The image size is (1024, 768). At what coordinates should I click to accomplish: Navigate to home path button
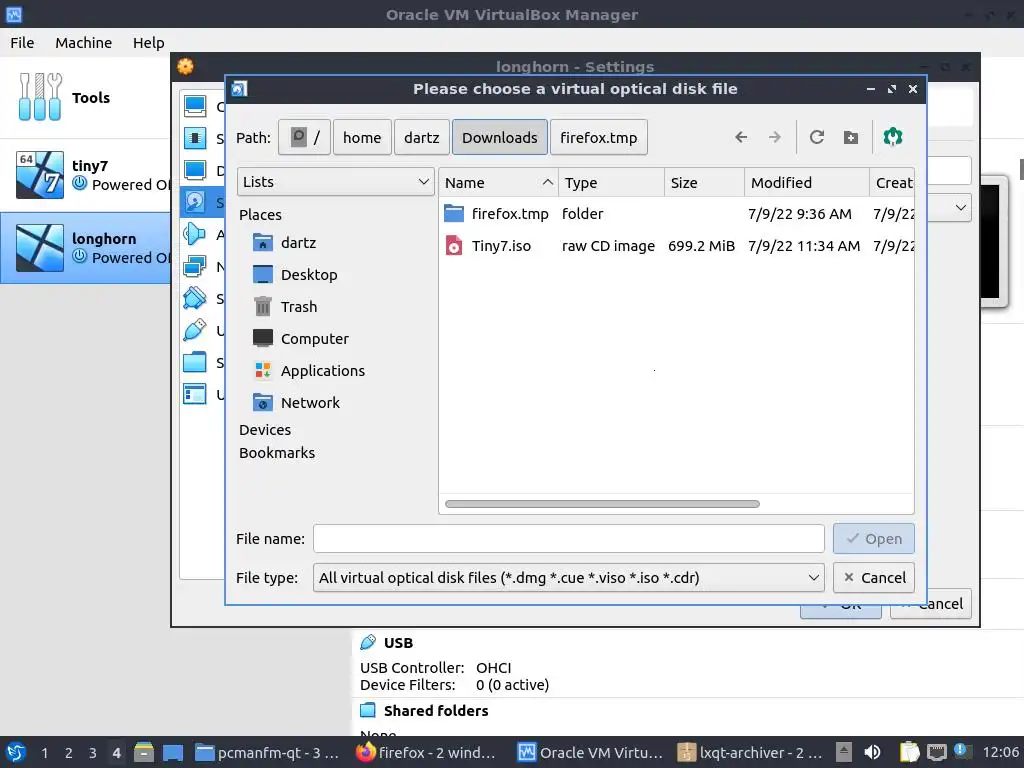point(362,137)
